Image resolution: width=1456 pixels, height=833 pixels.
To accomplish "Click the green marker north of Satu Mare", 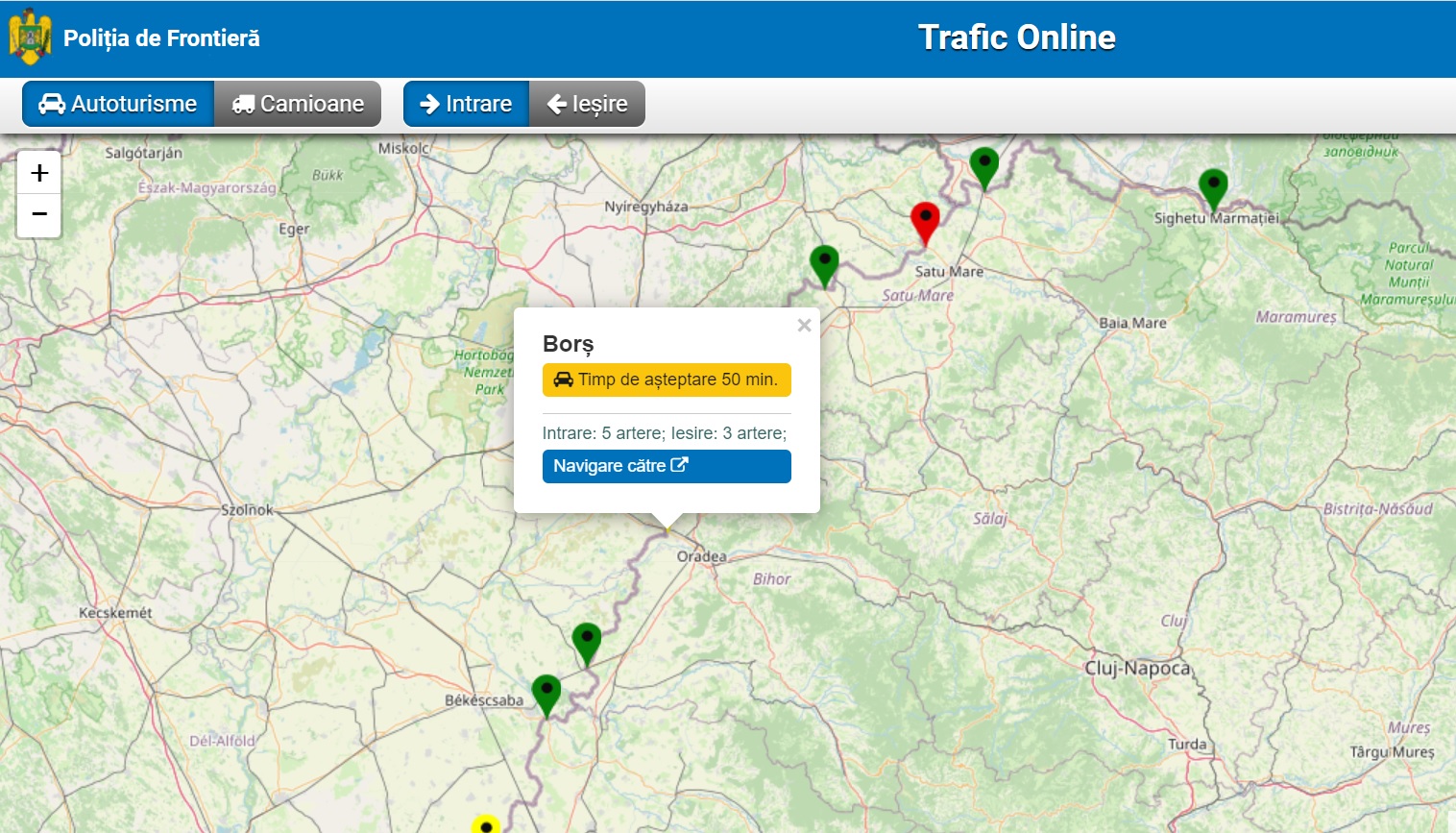I will coord(983,166).
